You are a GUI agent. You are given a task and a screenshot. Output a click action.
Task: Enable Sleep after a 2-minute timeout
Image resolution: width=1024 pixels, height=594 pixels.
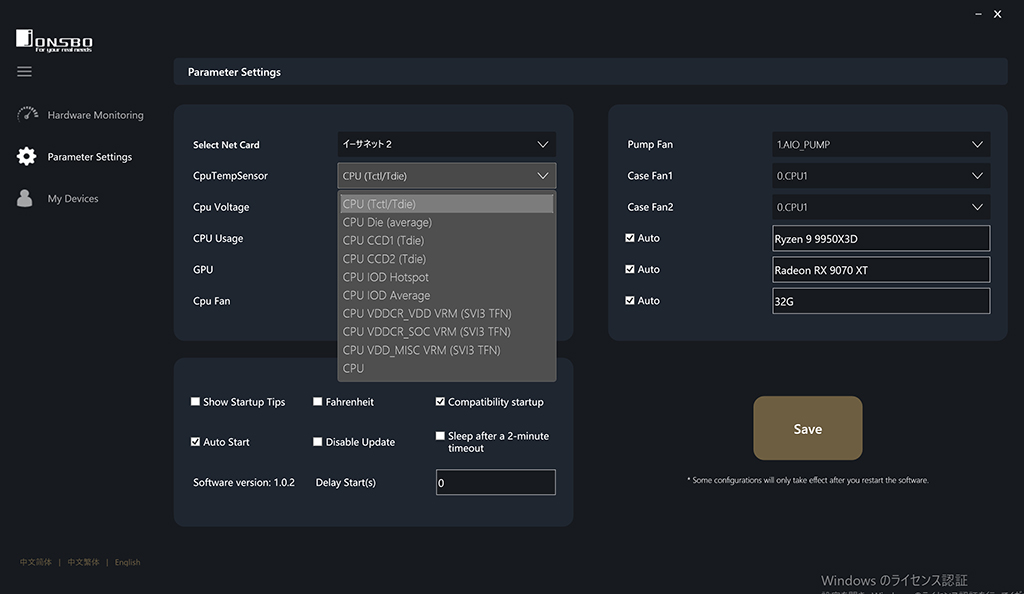click(440, 435)
